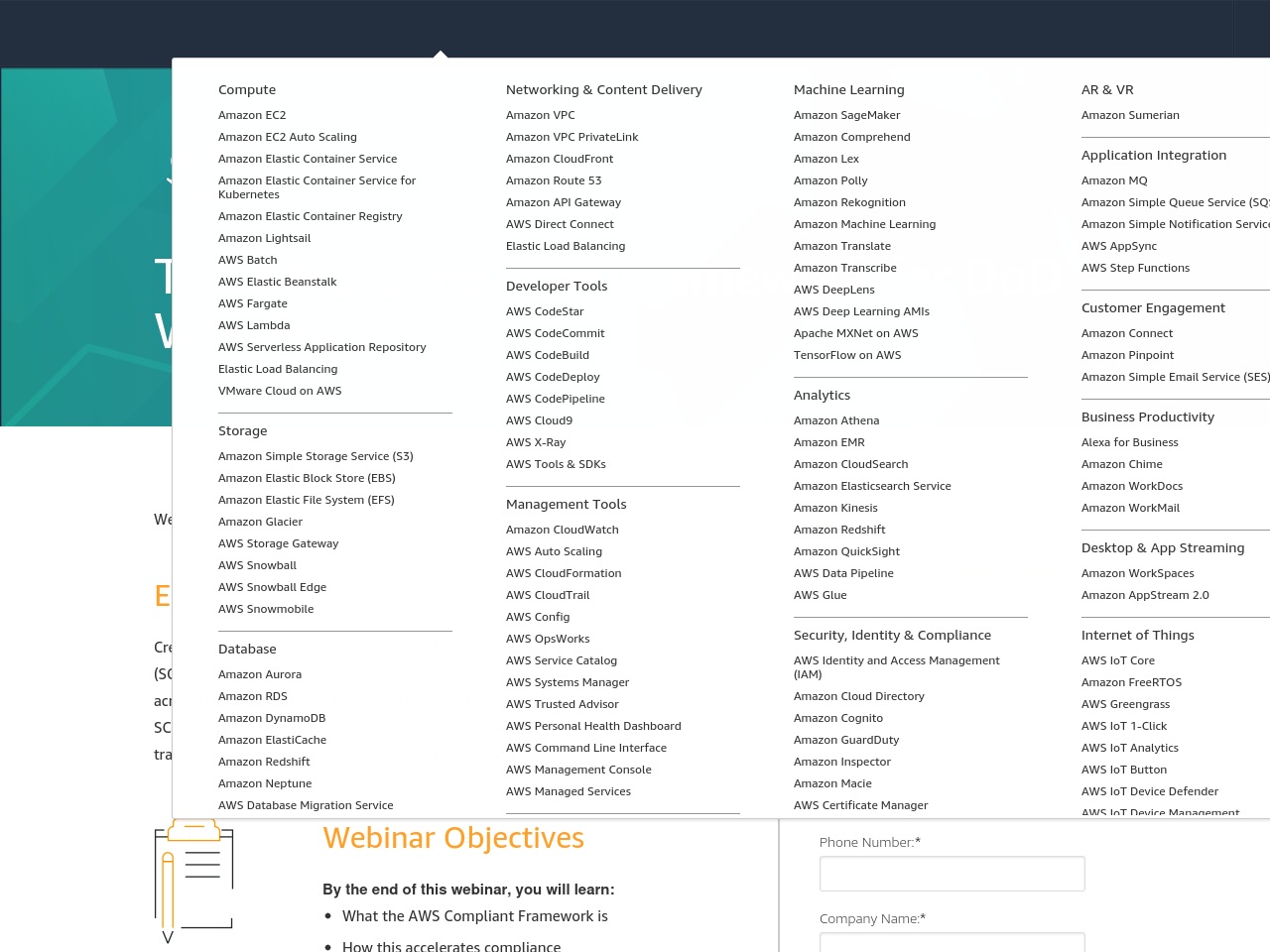This screenshot has height=952, width=1270.
Task: Go to Amazon Elastic Block Store (EBS)
Action: pyautogui.click(x=307, y=478)
